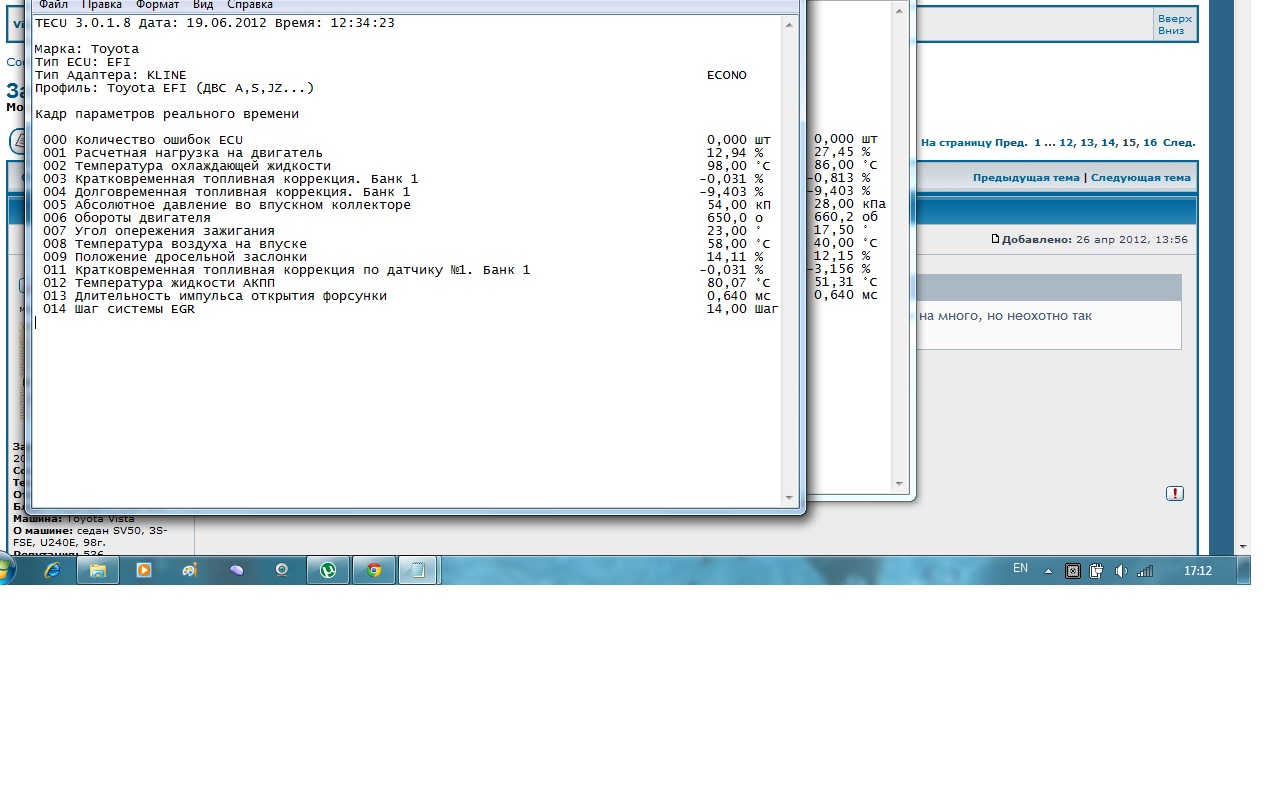Viewport: 1280px width, 800px height.
Task: Open Windows Explorer folder icon in taskbar
Action: [98, 570]
